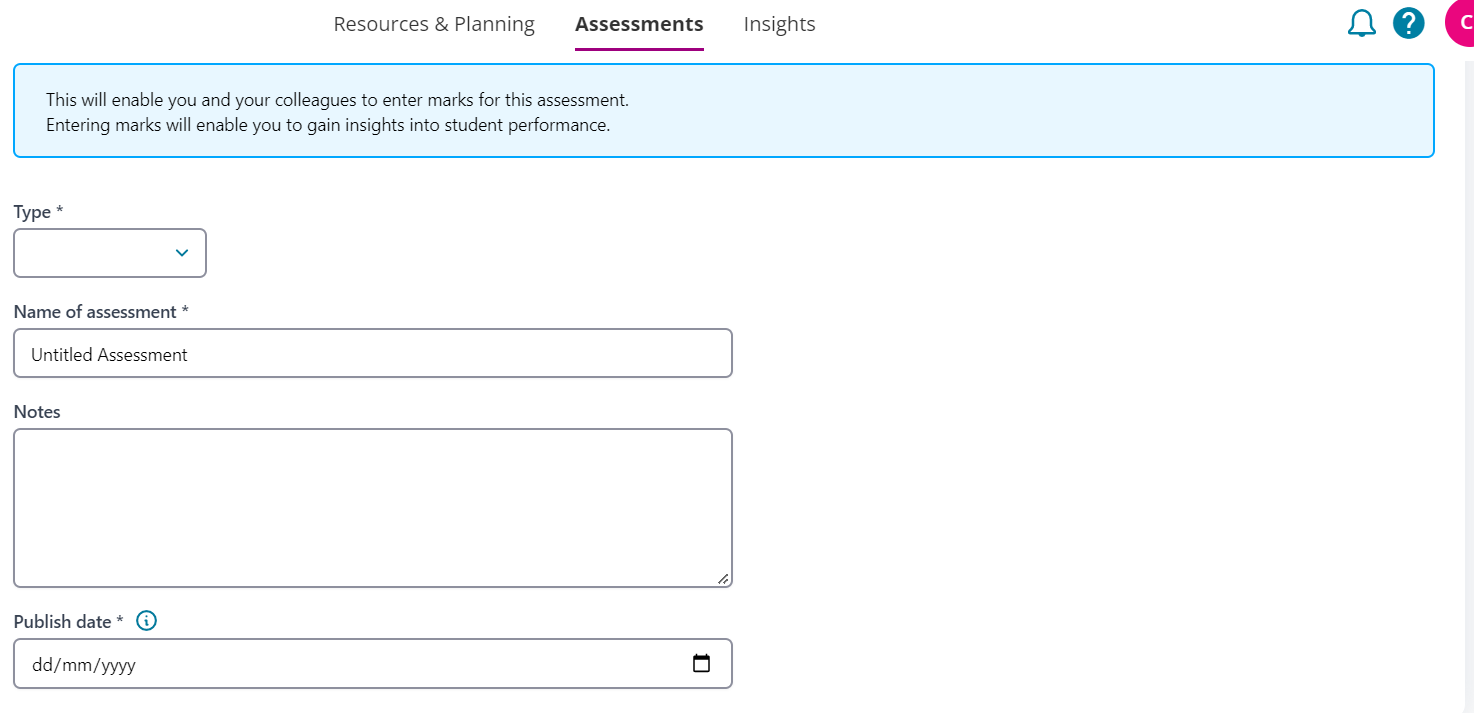The width and height of the screenshot is (1474, 713).
Task: Click the calendar icon at the date field's right edge
Action: tap(702, 662)
